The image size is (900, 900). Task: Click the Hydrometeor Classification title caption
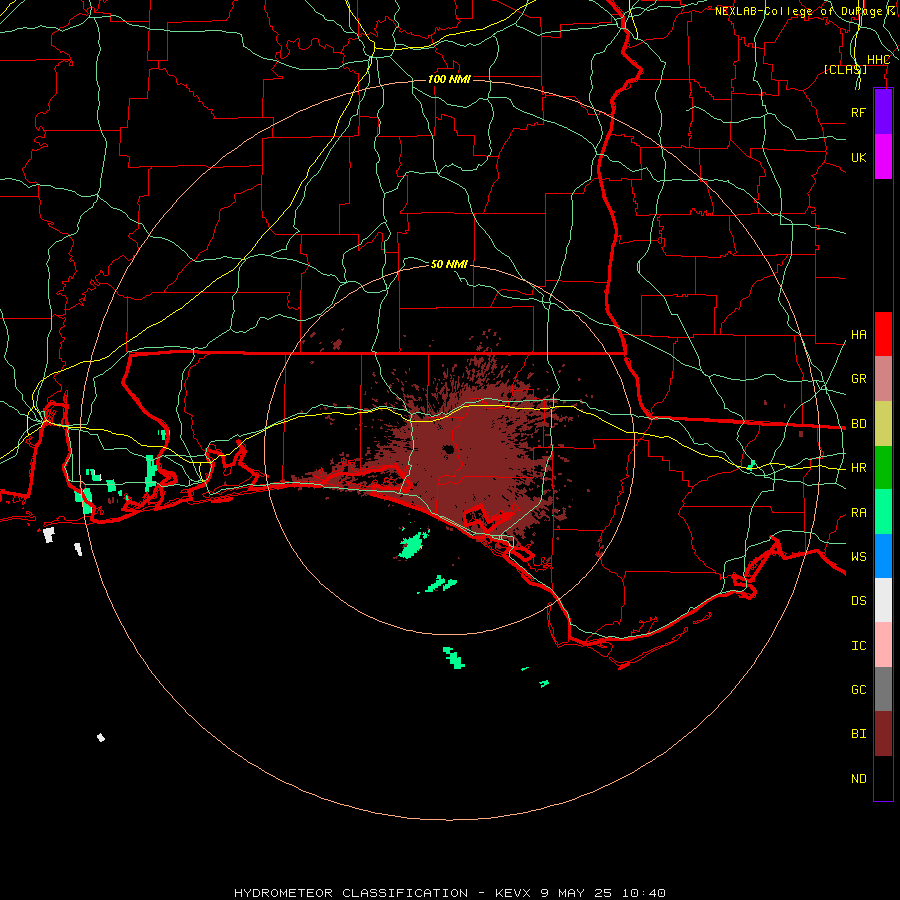(449, 893)
